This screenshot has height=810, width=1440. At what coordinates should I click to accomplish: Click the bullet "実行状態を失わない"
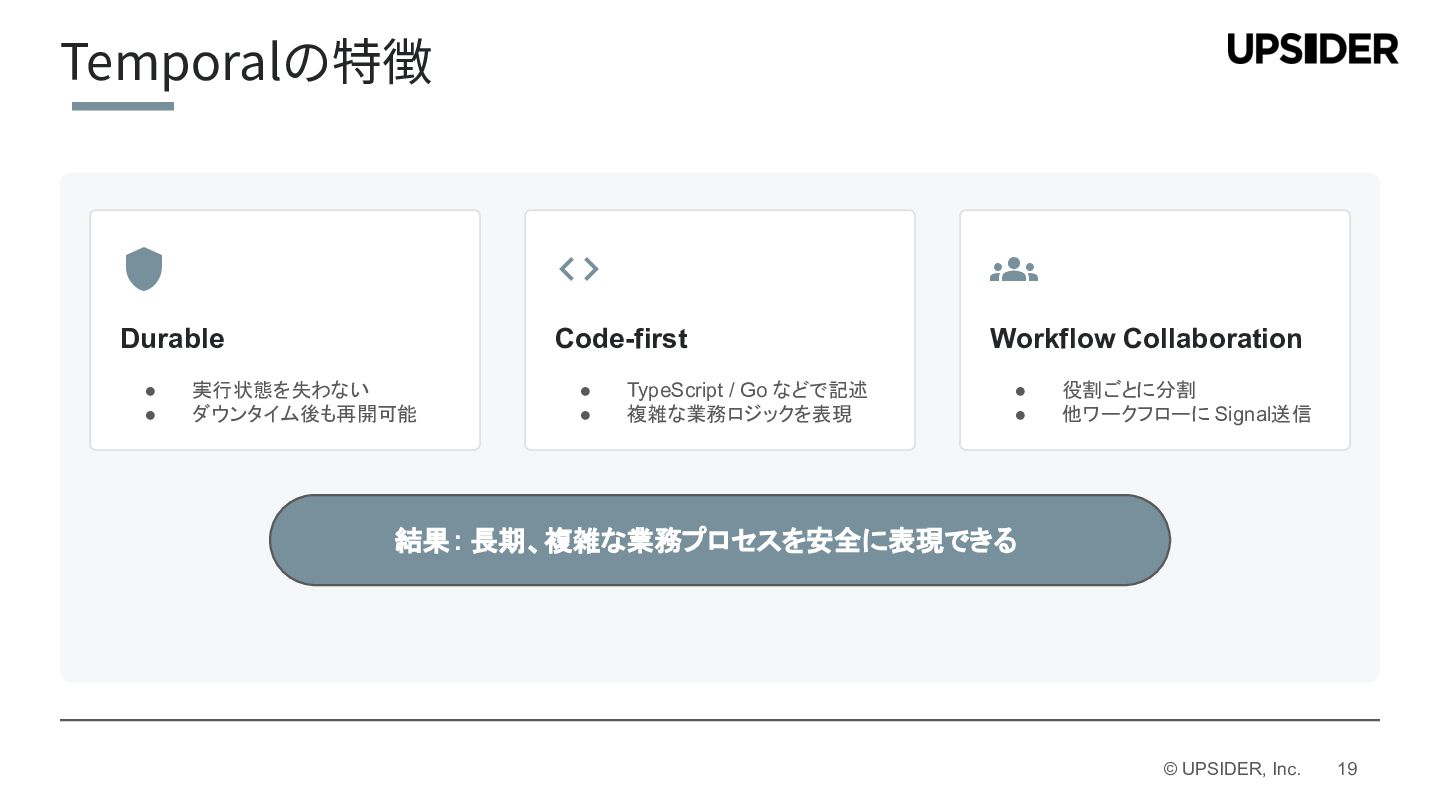pyautogui.click(x=281, y=390)
